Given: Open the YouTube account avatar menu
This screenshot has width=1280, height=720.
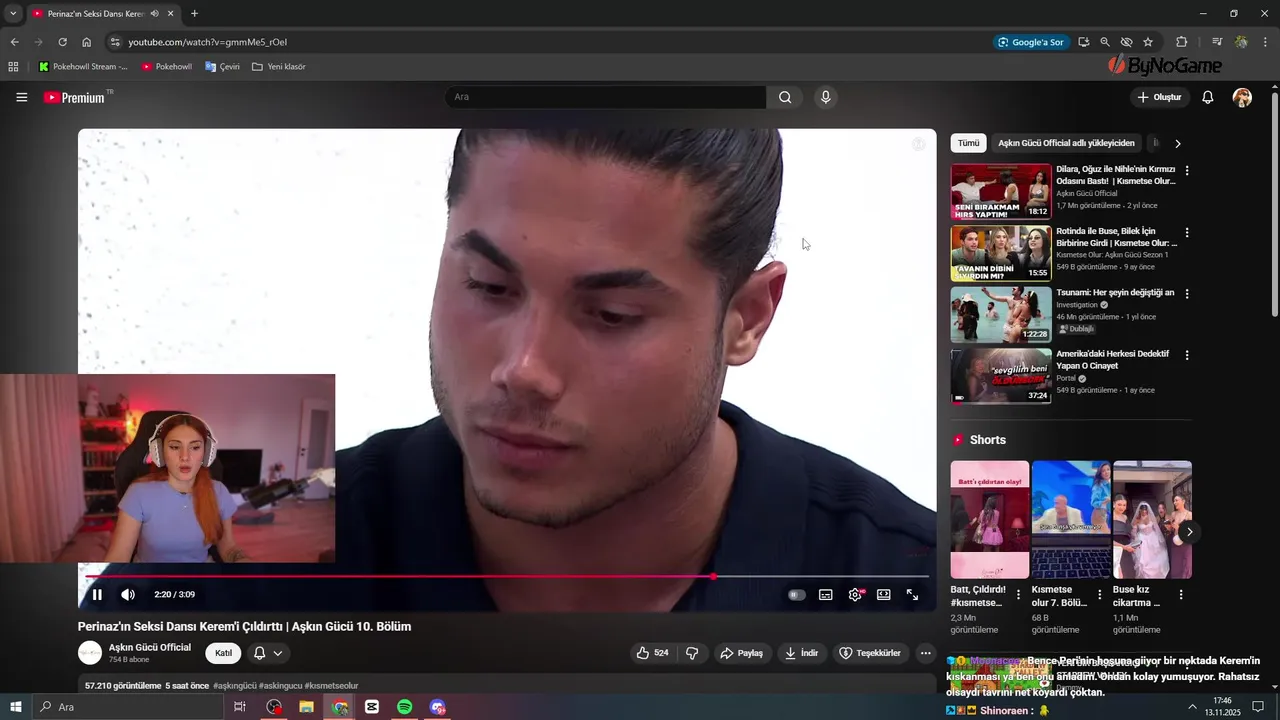Looking at the screenshot, I should 1242,97.
